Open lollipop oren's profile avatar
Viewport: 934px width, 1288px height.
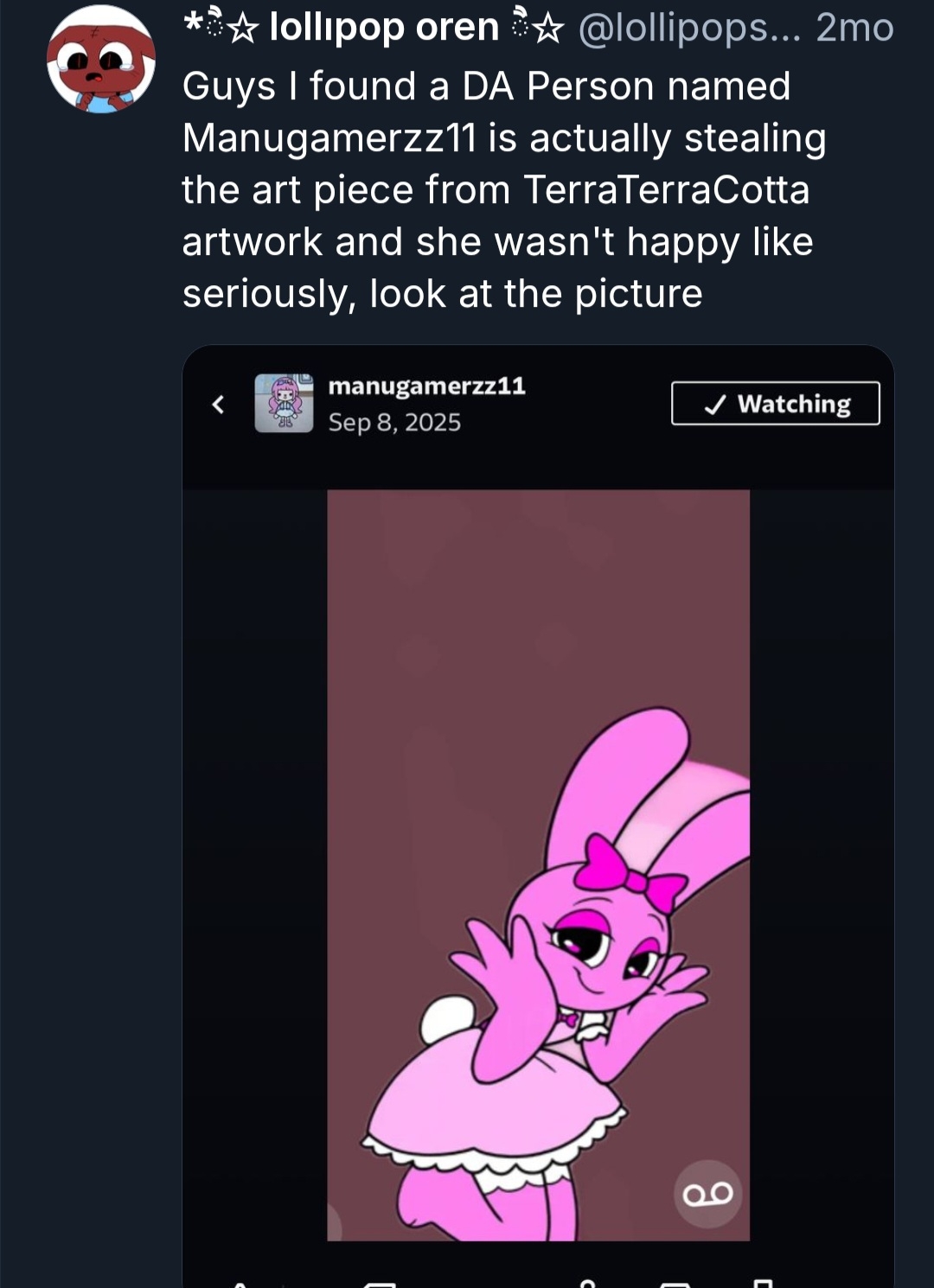101,59
